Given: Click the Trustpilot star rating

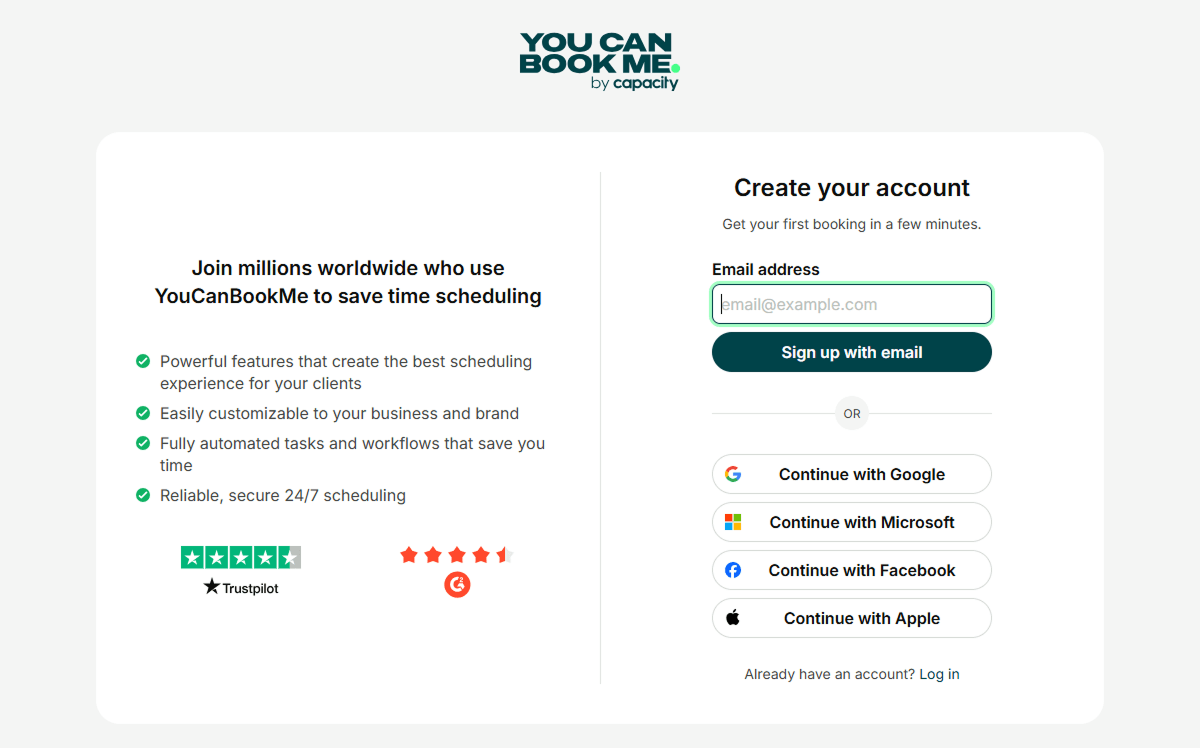Looking at the screenshot, I should (241, 557).
